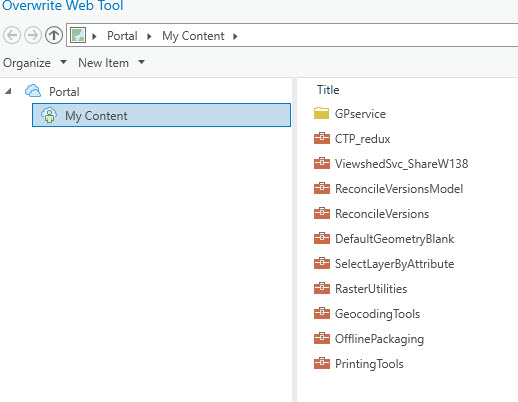The width and height of the screenshot is (518, 402).
Task: Click the ReconcileVersions toolbox icon
Action: tap(322, 213)
